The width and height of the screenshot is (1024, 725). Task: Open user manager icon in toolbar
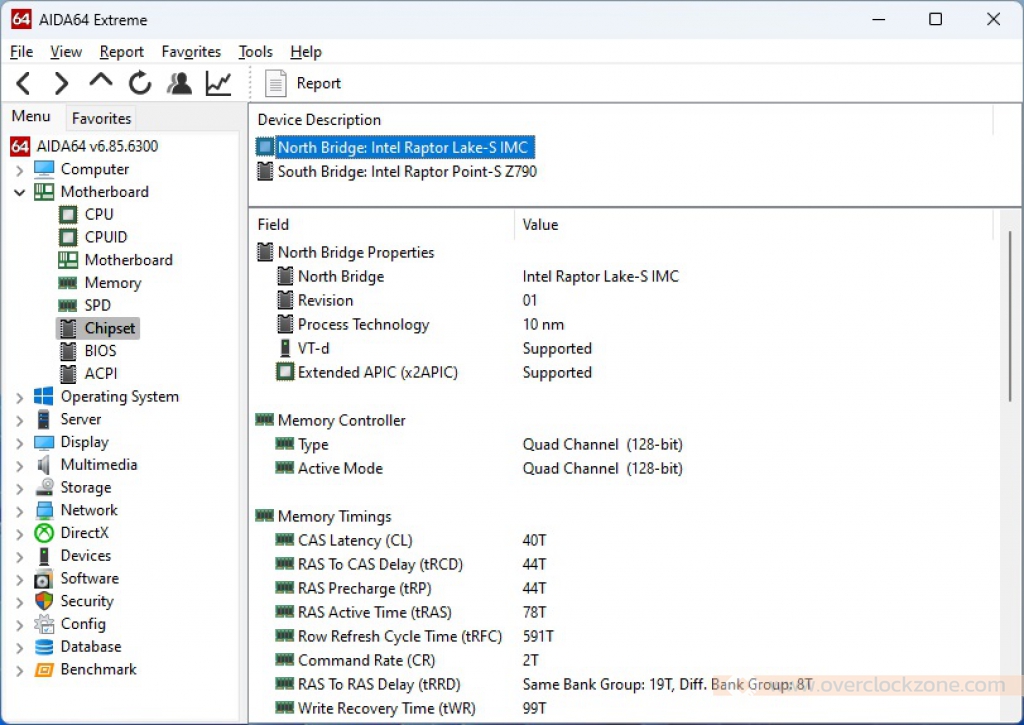(x=180, y=84)
